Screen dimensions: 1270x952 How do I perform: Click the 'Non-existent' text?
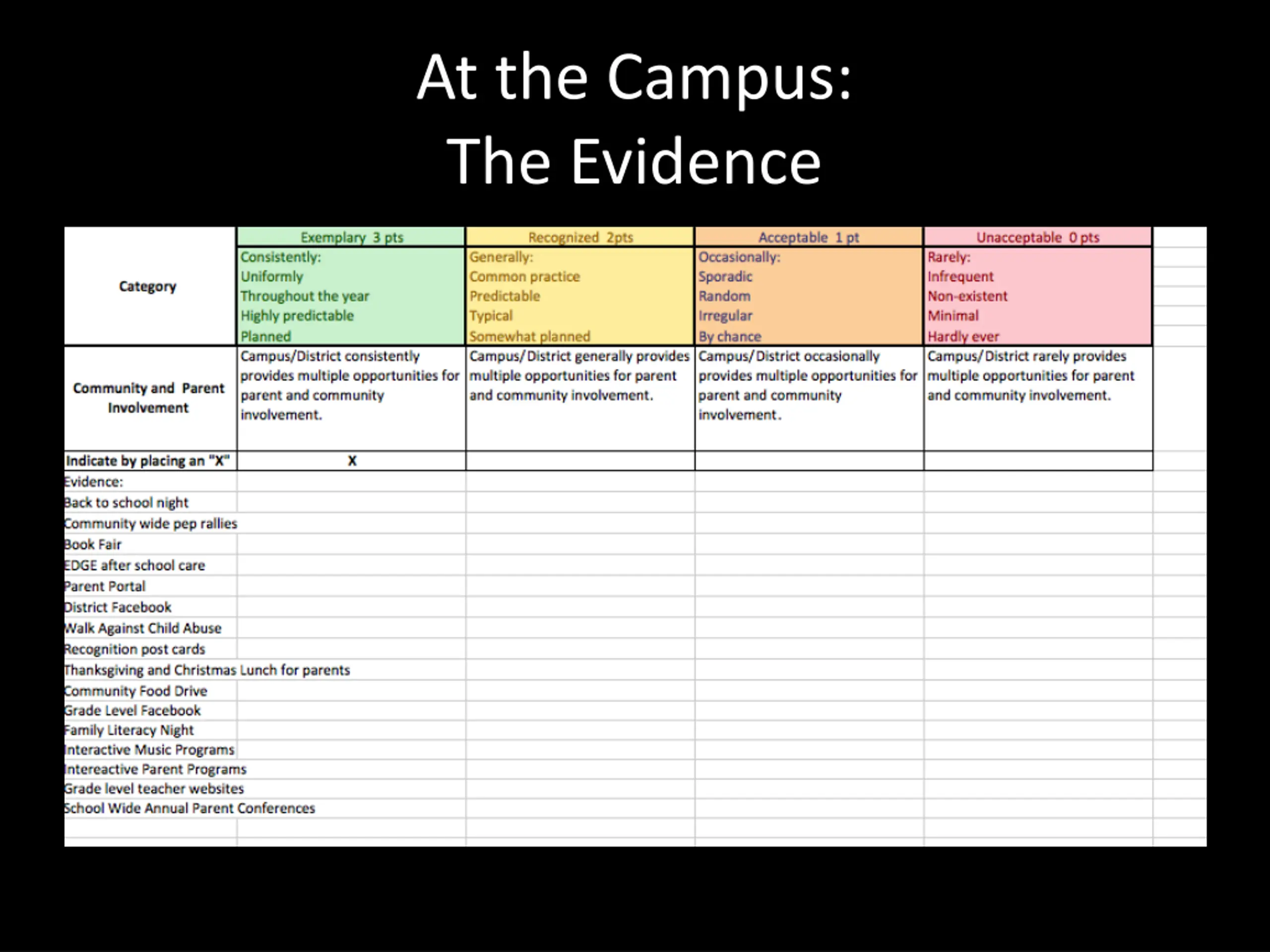click(x=967, y=296)
